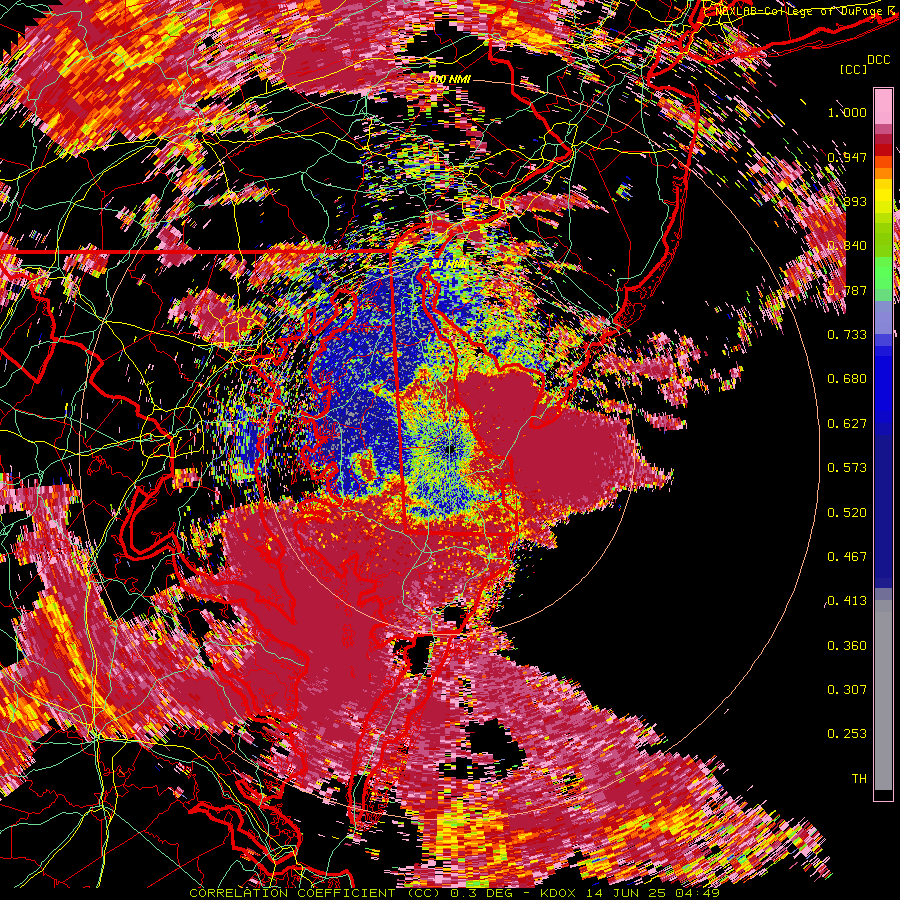Click the CORRELATION COEFFICIENT title text
Image resolution: width=900 pixels, height=900 pixels.
point(292,894)
